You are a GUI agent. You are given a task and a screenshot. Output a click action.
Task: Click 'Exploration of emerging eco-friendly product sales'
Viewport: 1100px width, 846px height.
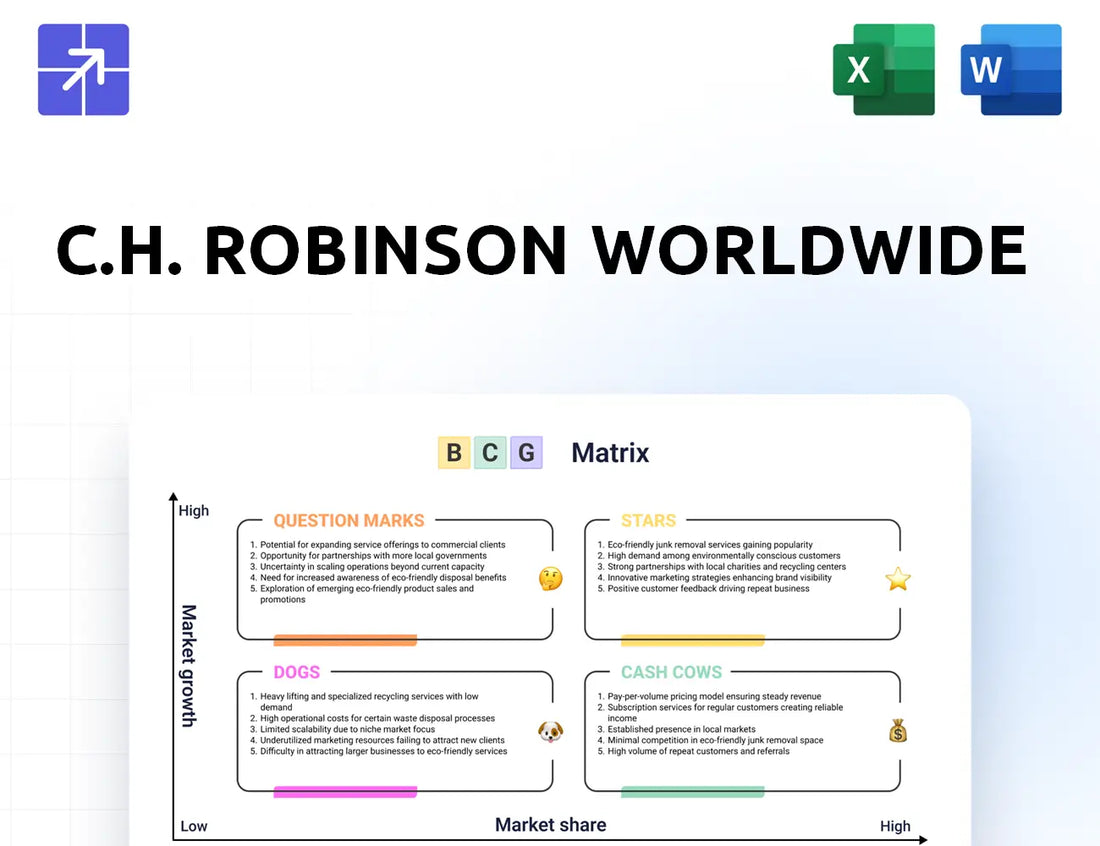(x=367, y=594)
